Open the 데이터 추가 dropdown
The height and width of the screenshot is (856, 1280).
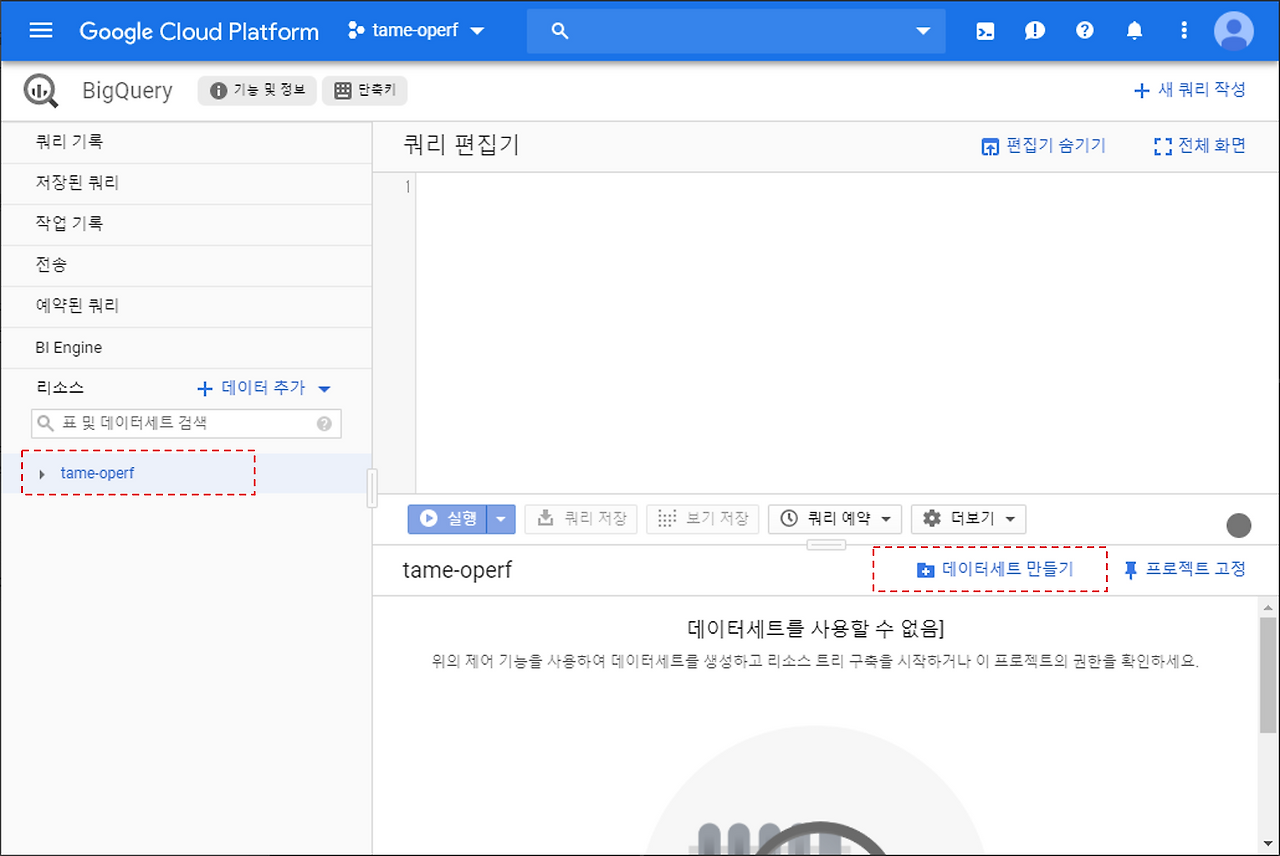264,388
